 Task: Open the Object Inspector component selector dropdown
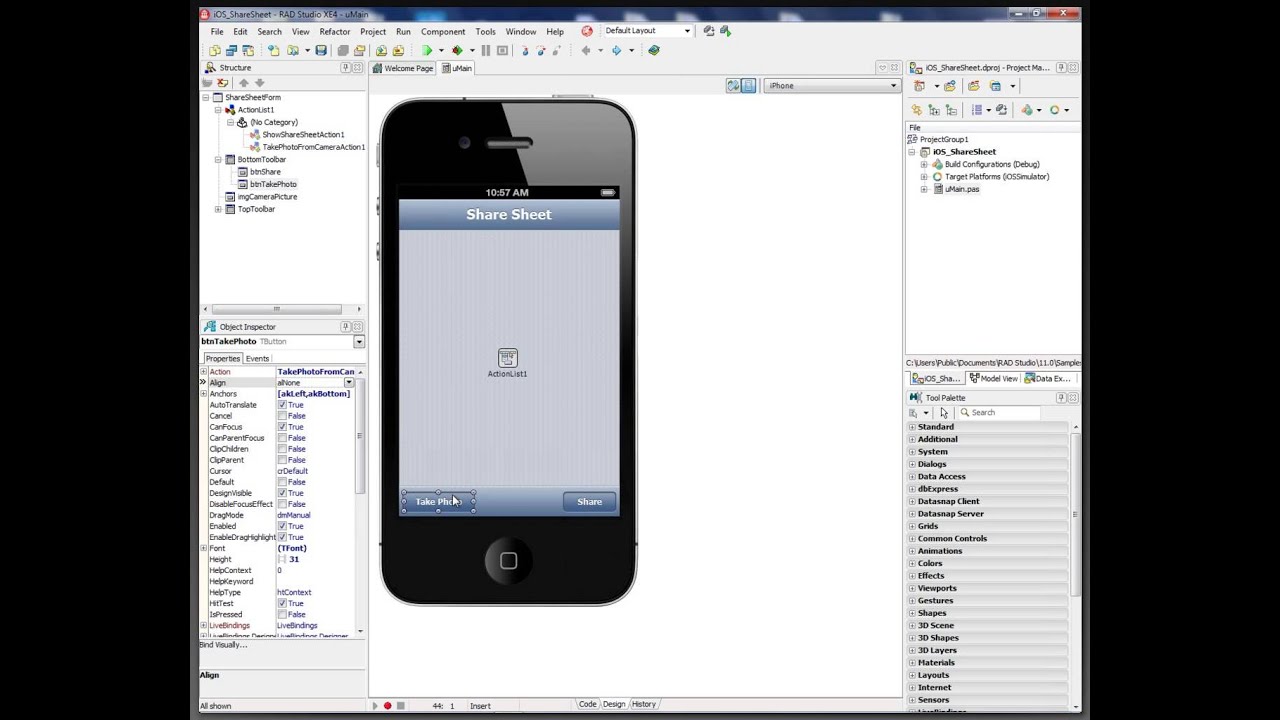tap(359, 342)
